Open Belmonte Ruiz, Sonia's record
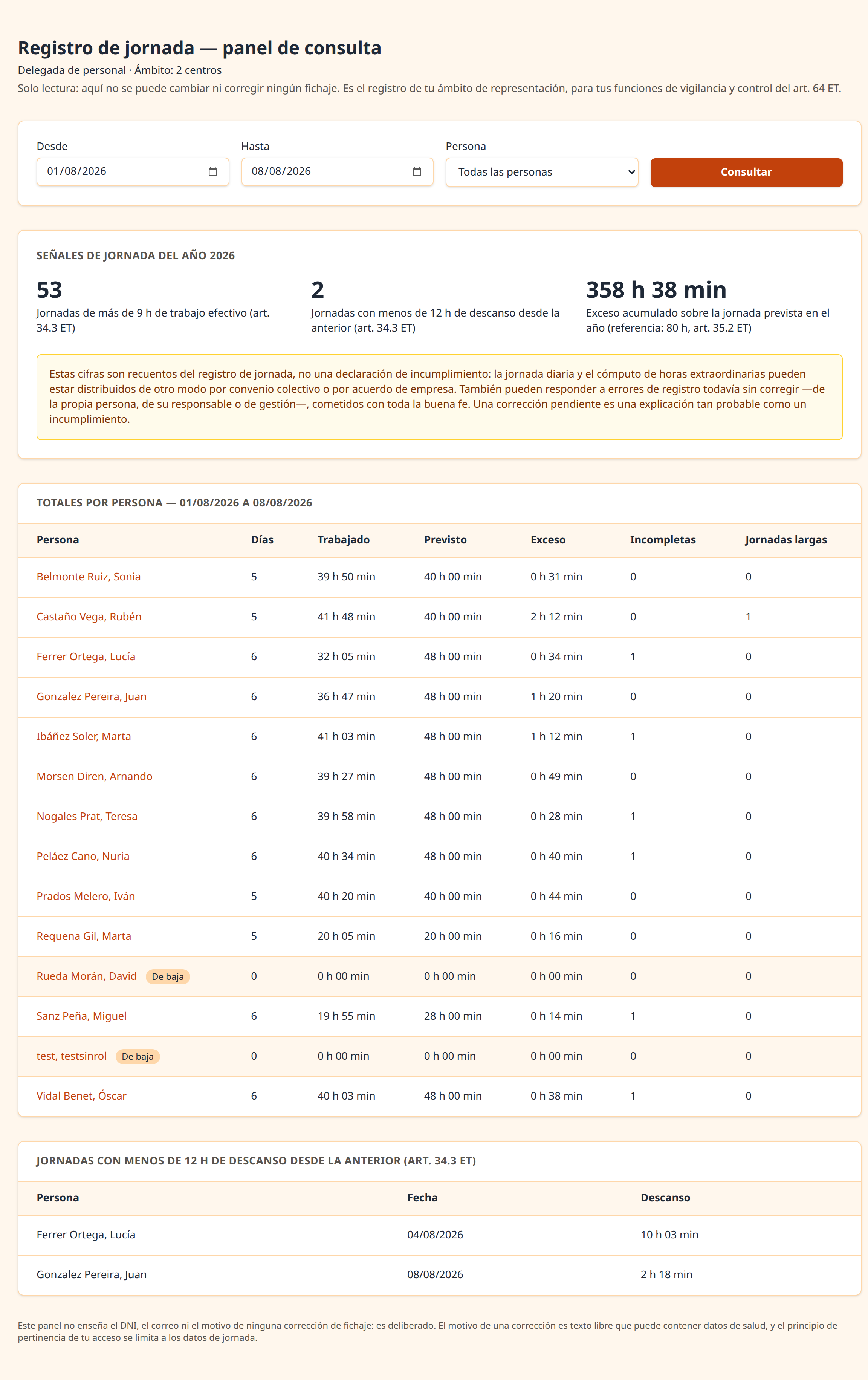This screenshot has width=868, height=1380. click(x=89, y=577)
